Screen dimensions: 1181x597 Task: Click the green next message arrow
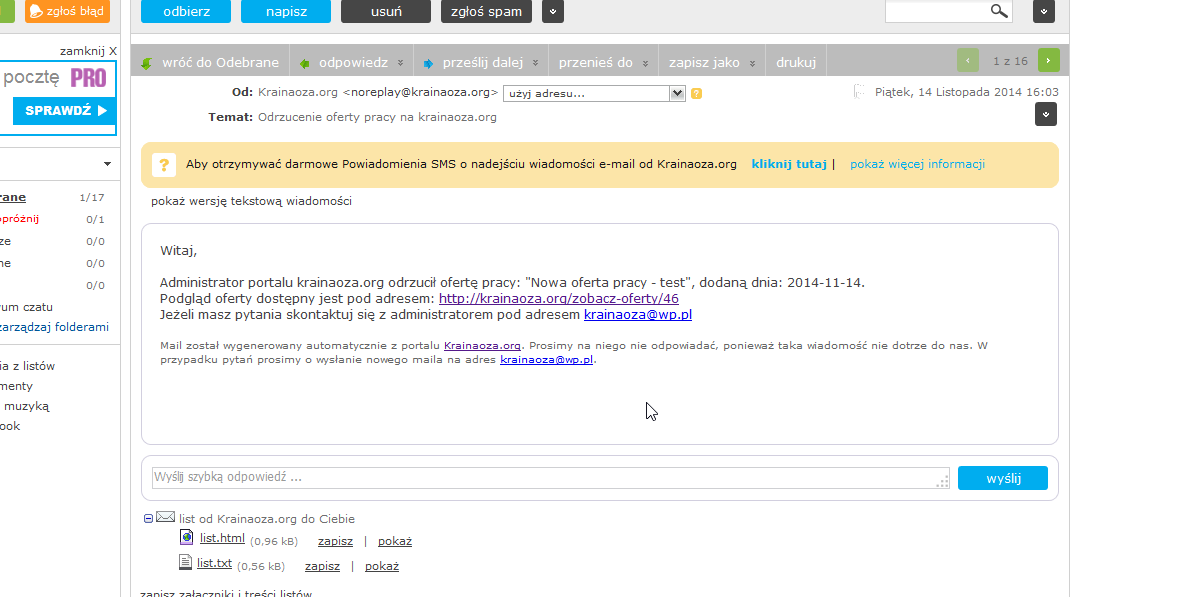1048,61
